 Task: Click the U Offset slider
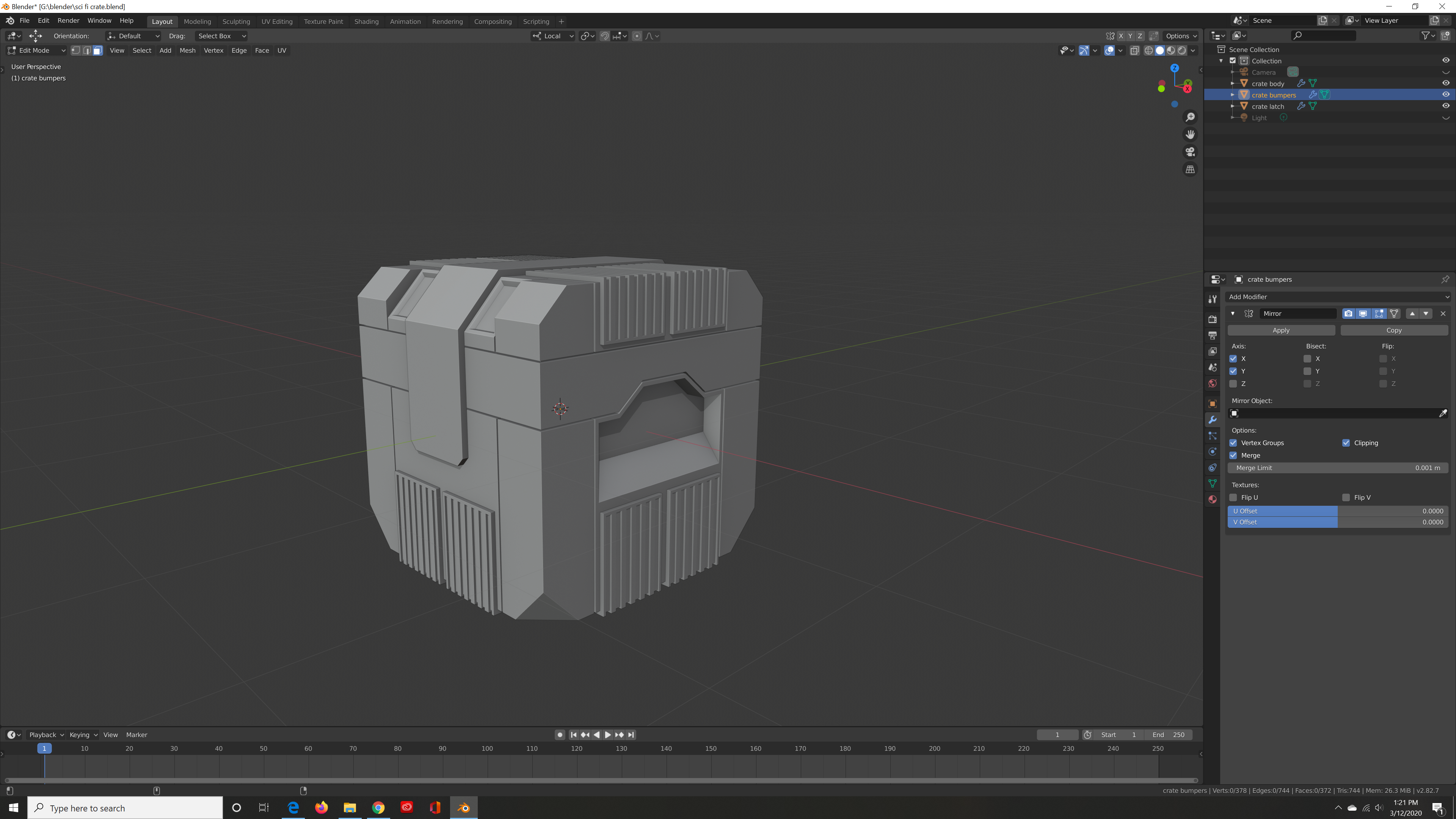point(1337,511)
